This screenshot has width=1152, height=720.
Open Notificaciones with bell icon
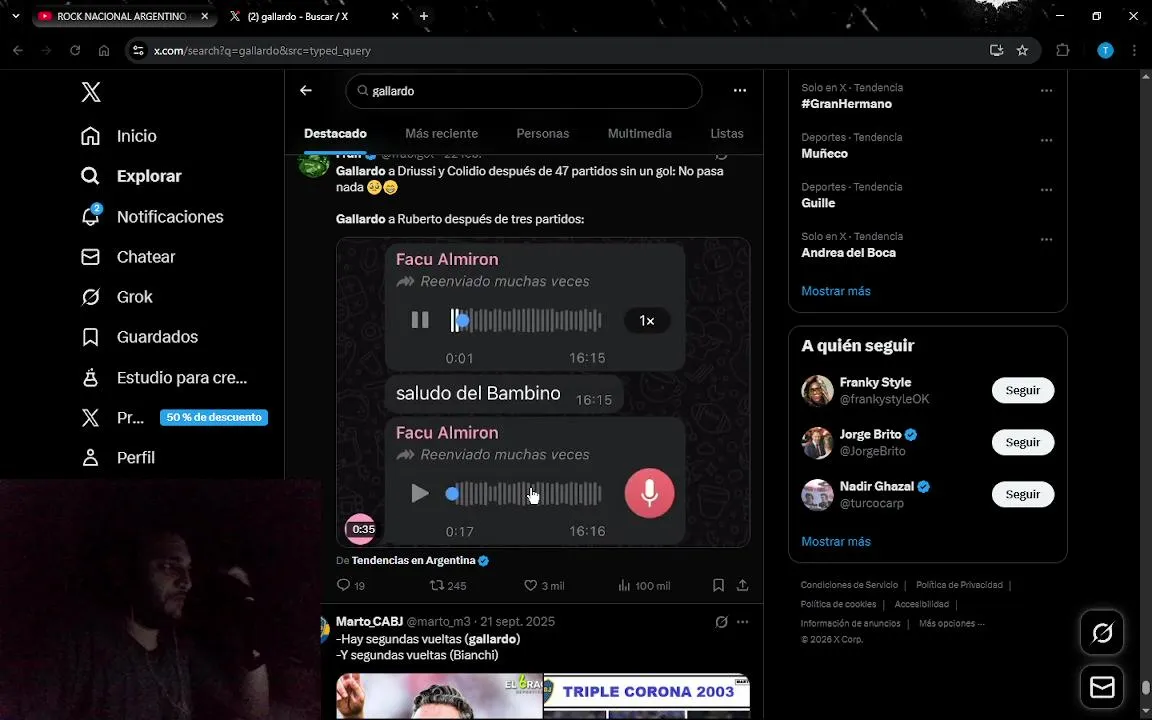(151, 217)
